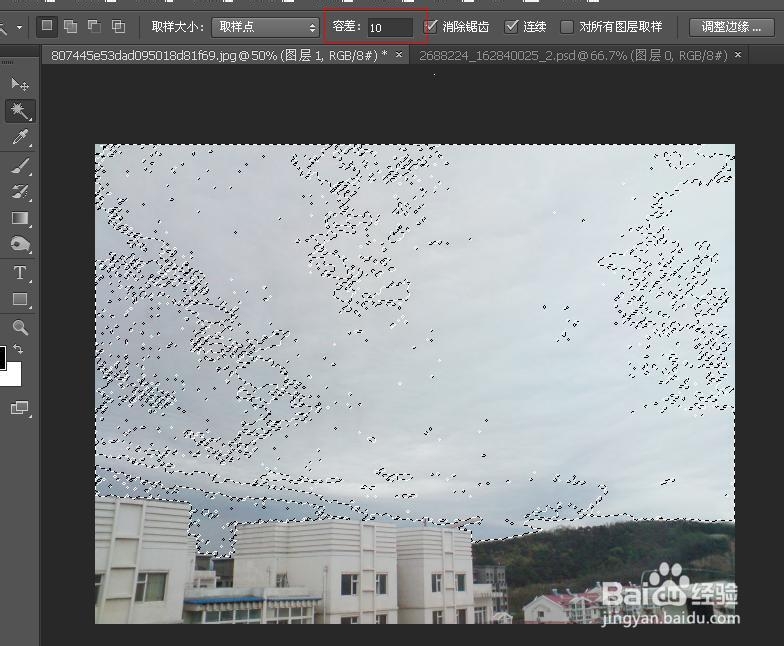784x646 pixels.
Task: Swap foreground and background colors
Action: click(x=18, y=348)
